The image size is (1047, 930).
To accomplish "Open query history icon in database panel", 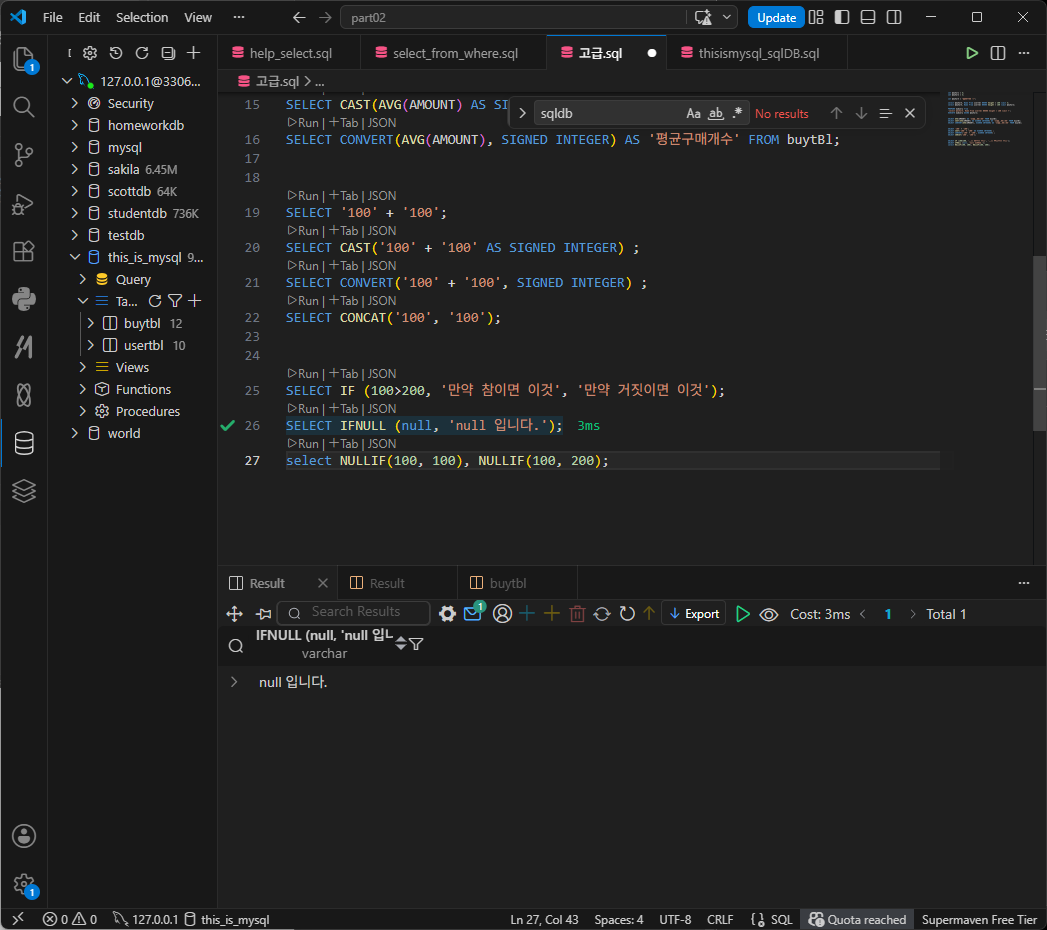I will pos(116,53).
